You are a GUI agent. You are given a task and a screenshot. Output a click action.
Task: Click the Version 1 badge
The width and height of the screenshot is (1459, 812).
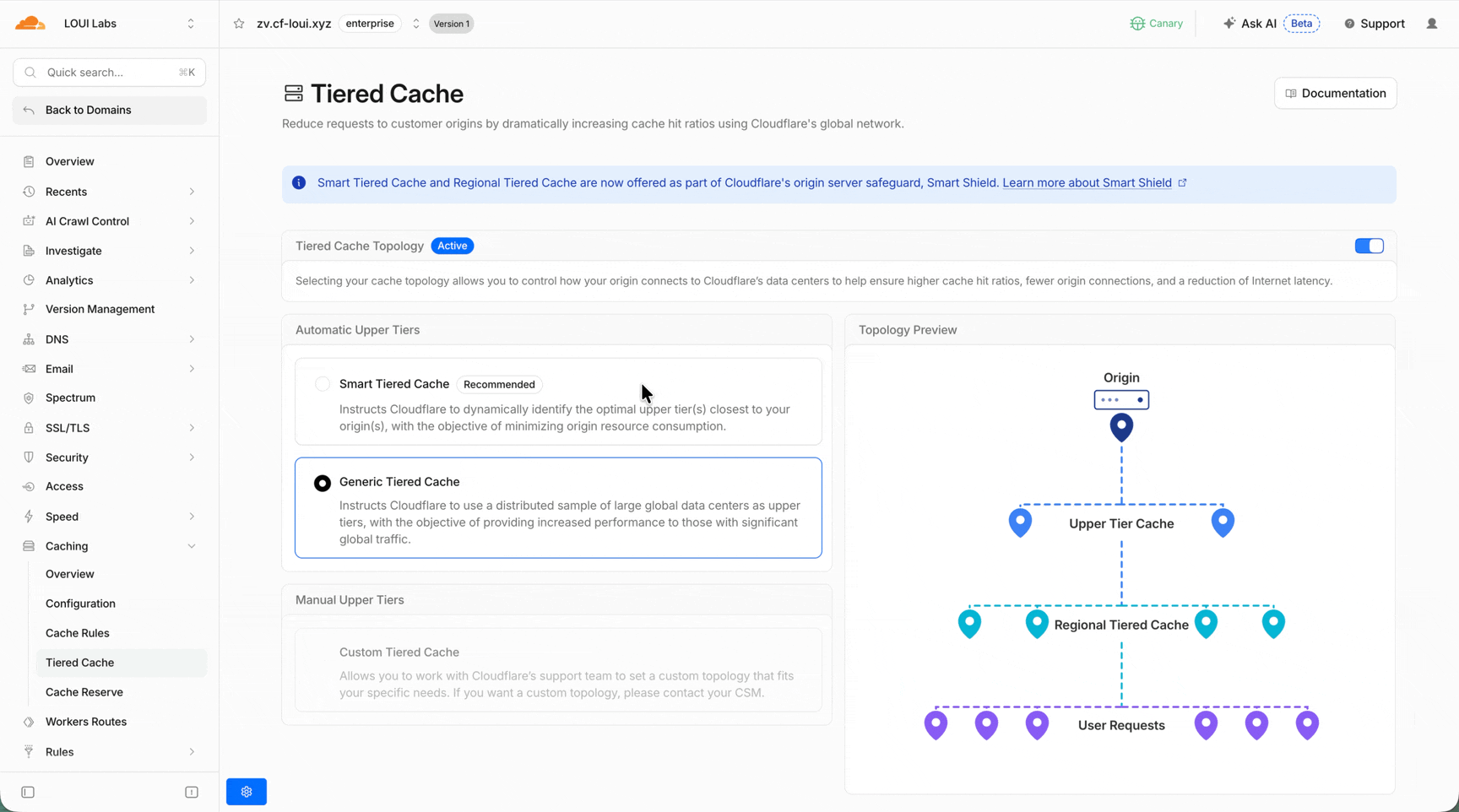[x=451, y=24]
